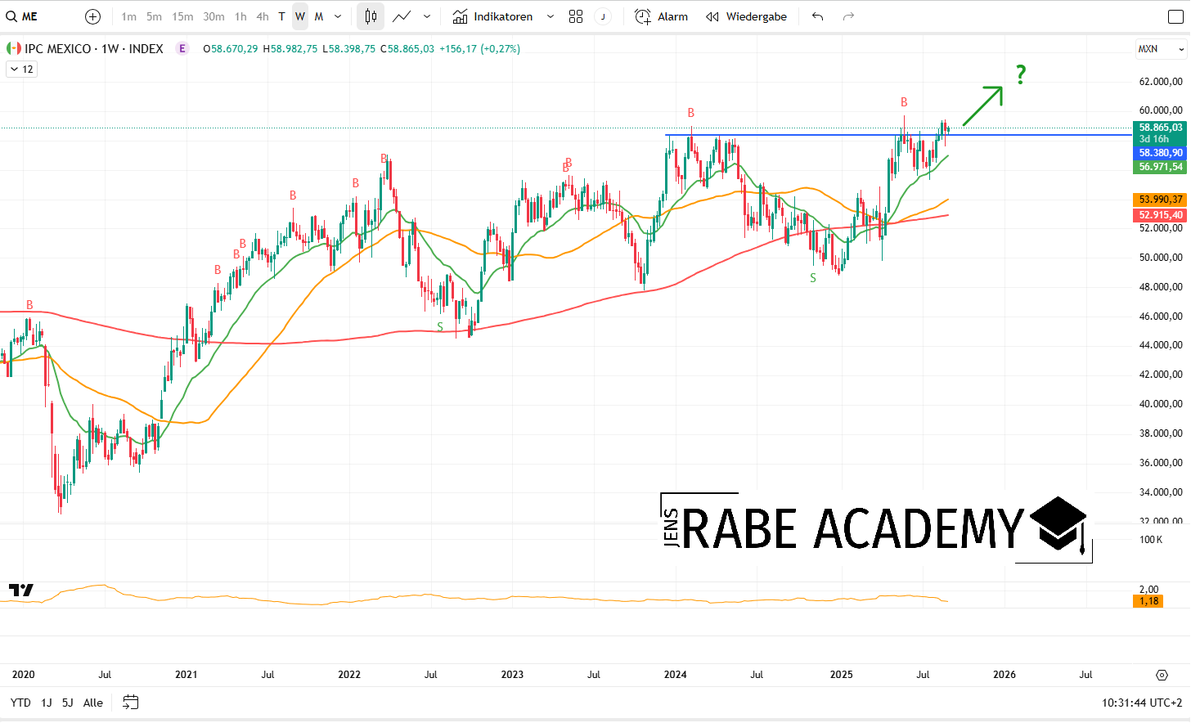Open the candlestick chart type selector

click(x=371, y=16)
